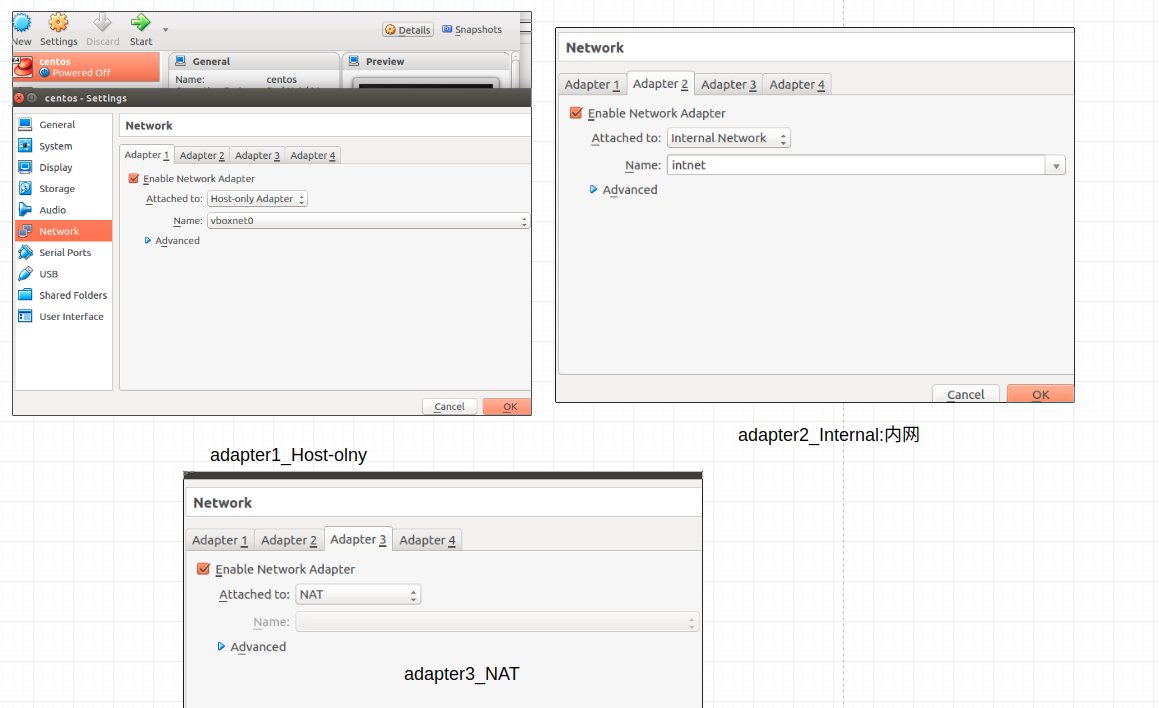The image size is (1159, 708).
Task: Select Adapter 3 tab in NAT panel
Action: tap(358, 539)
